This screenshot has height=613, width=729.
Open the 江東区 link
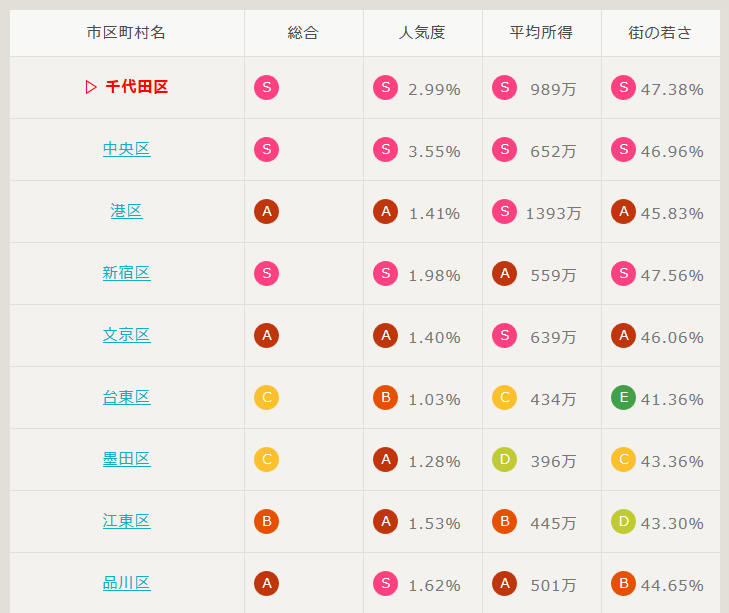(x=126, y=521)
